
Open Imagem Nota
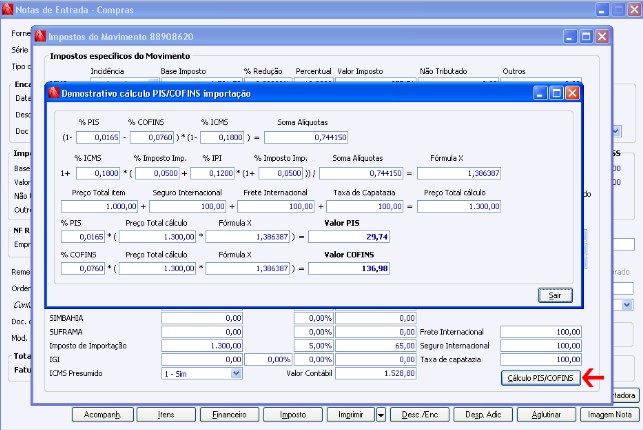click(x=608, y=414)
